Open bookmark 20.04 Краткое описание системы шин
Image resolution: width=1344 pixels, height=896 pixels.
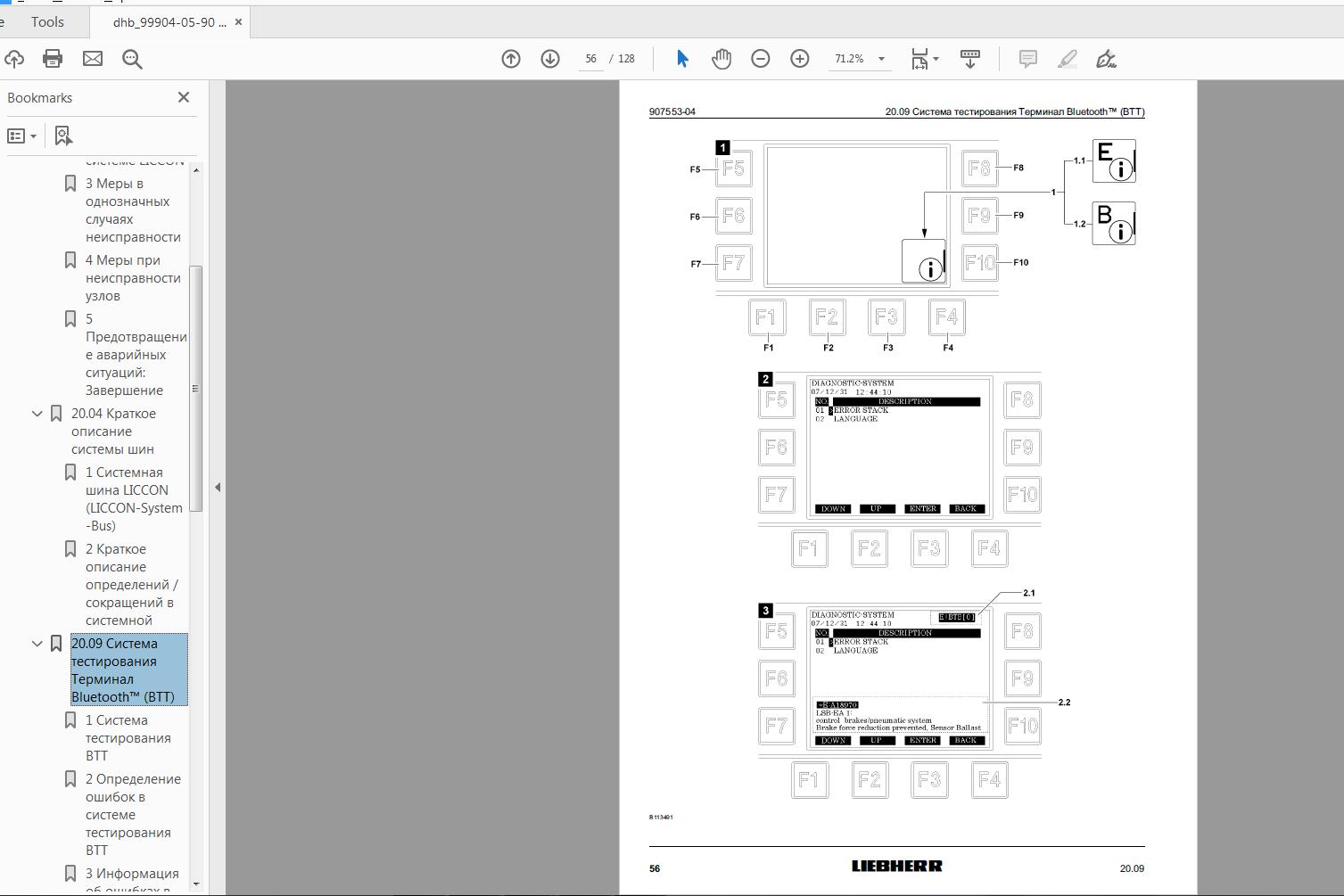tap(113, 432)
